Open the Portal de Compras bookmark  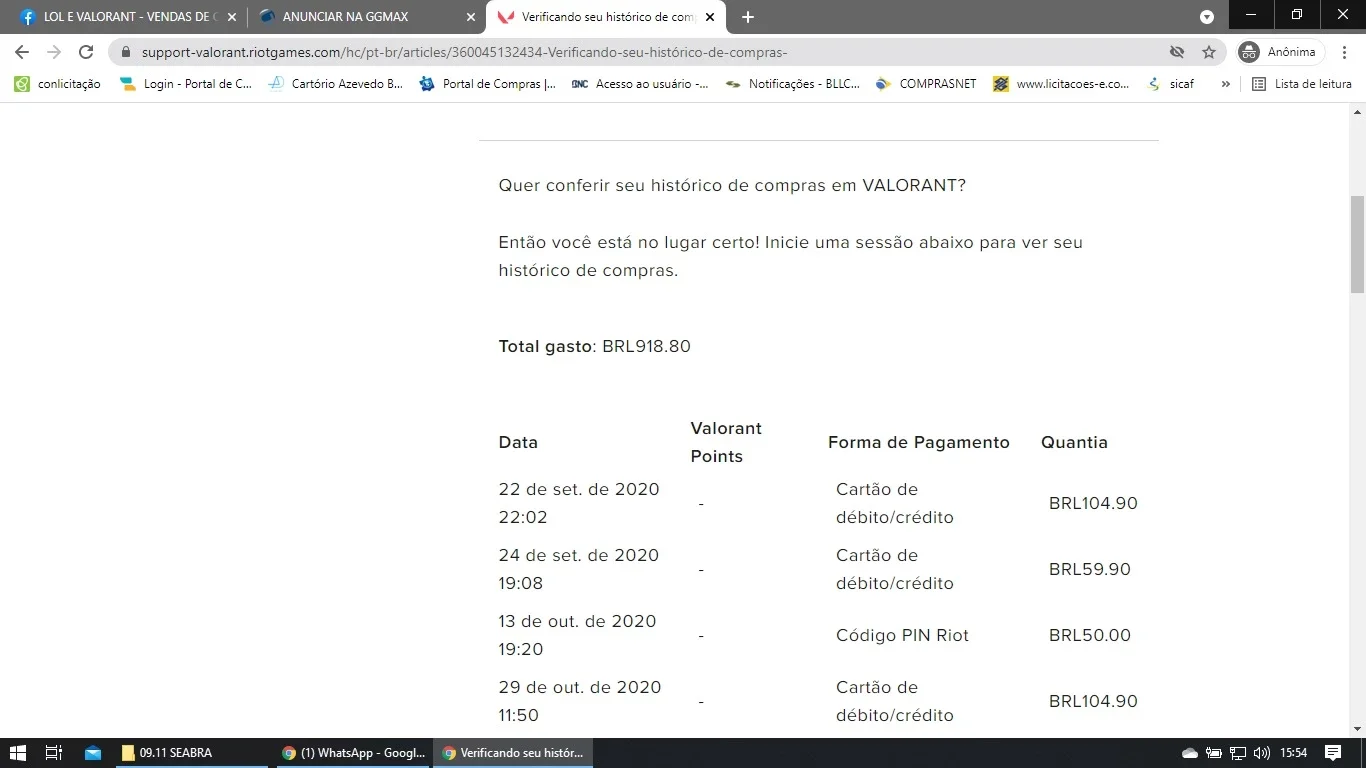pos(488,84)
